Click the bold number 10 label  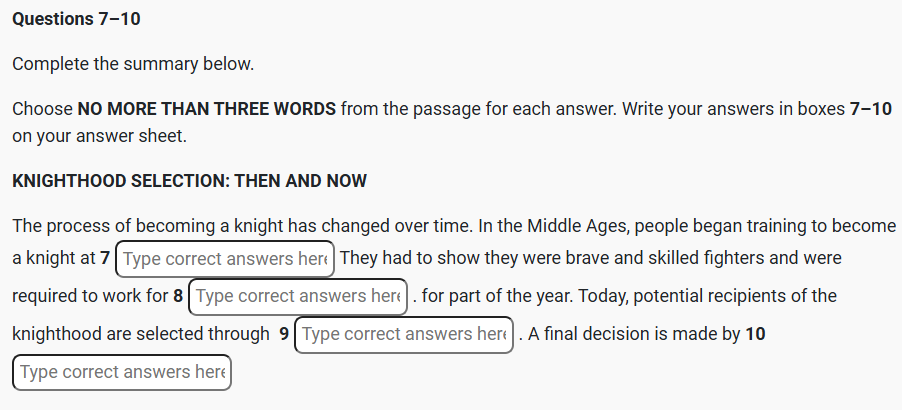tap(755, 334)
